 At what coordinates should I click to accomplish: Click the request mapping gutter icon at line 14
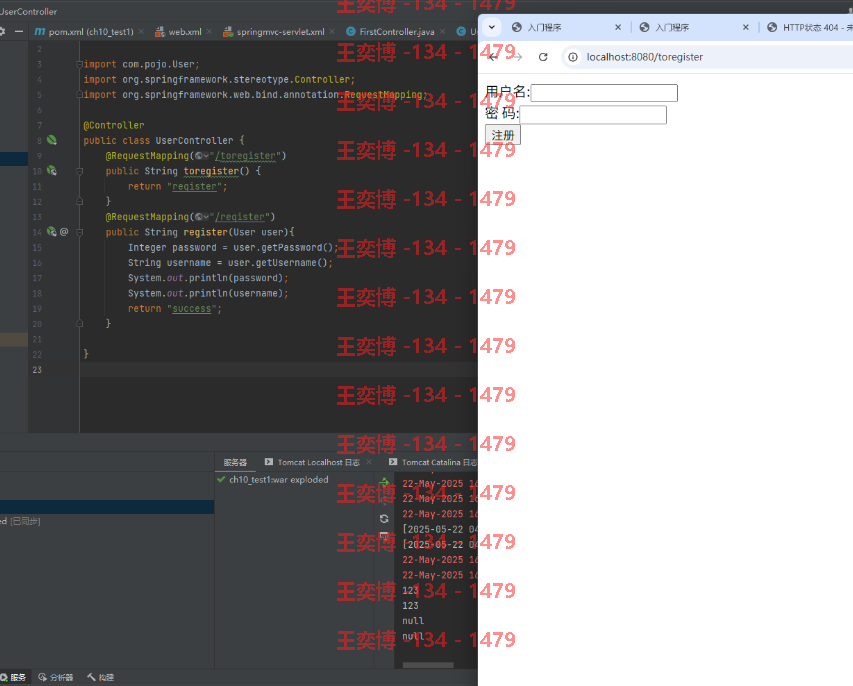52,231
